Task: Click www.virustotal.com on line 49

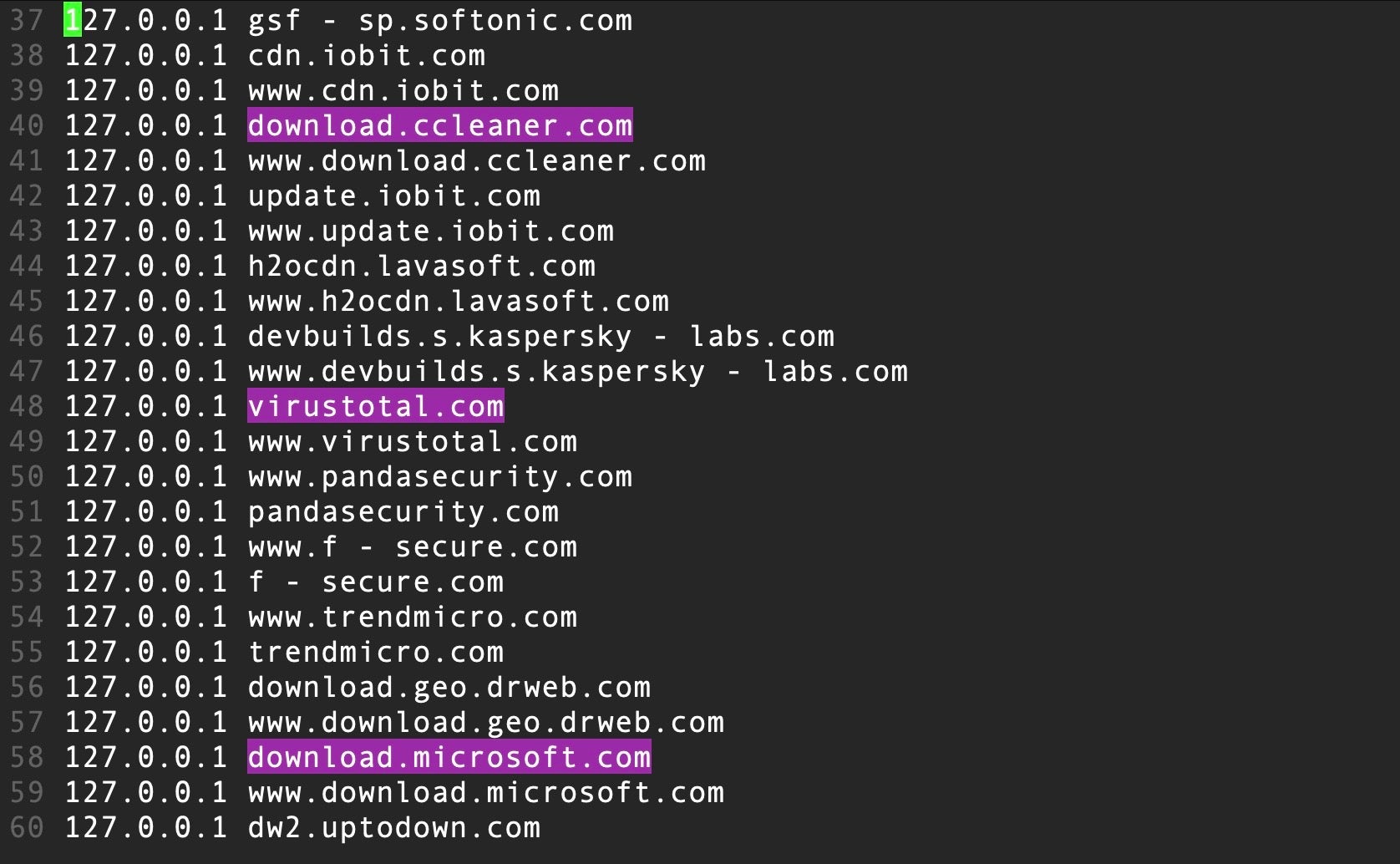Action: click(x=413, y=441)
